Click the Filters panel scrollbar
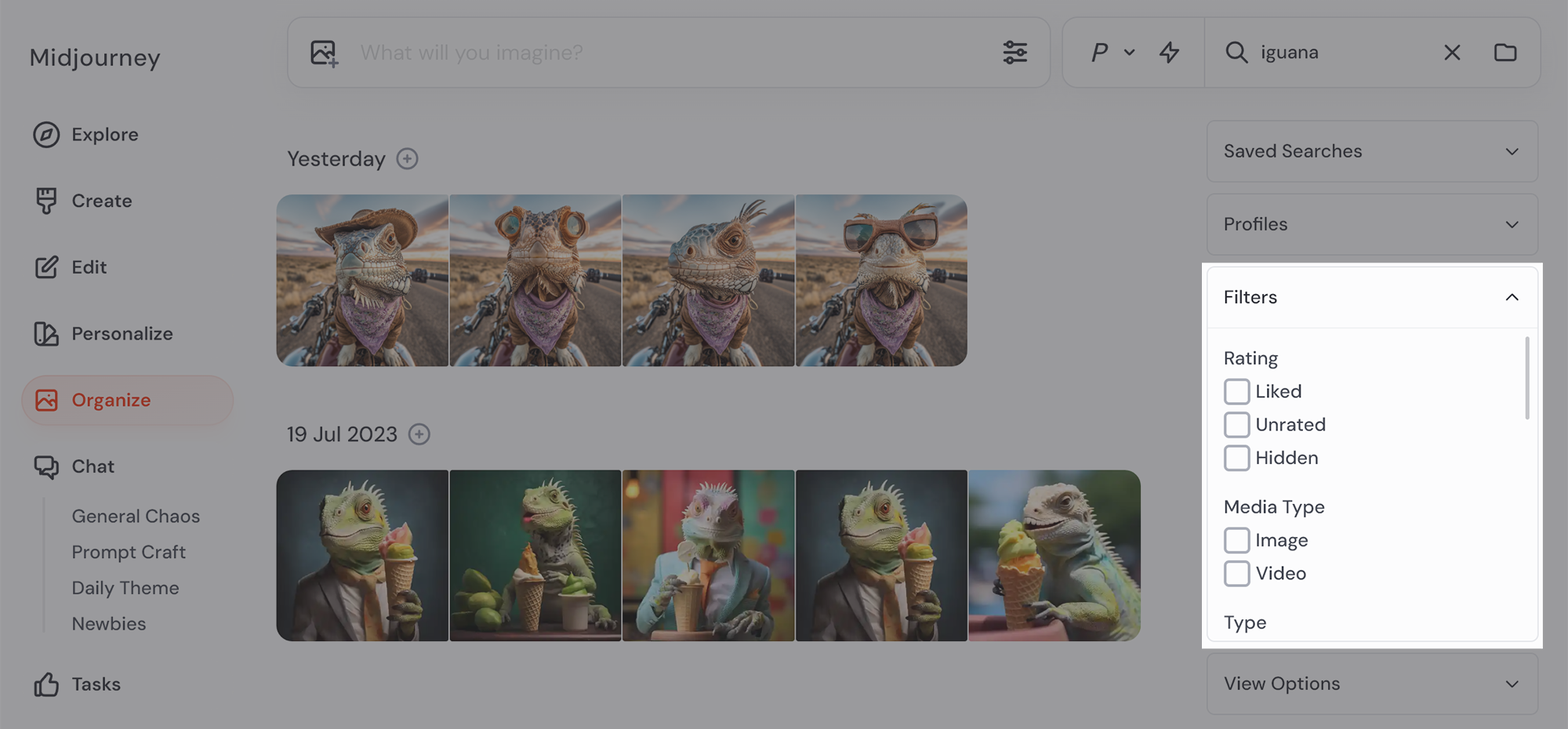The image size is (1568, 729). [1527, 378]
